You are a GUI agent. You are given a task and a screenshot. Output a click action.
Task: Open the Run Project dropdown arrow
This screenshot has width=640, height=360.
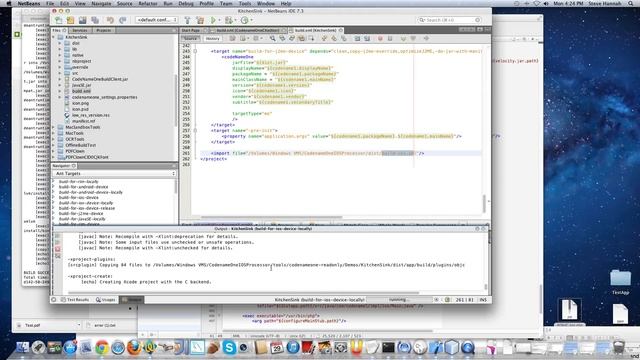[219, 20]
